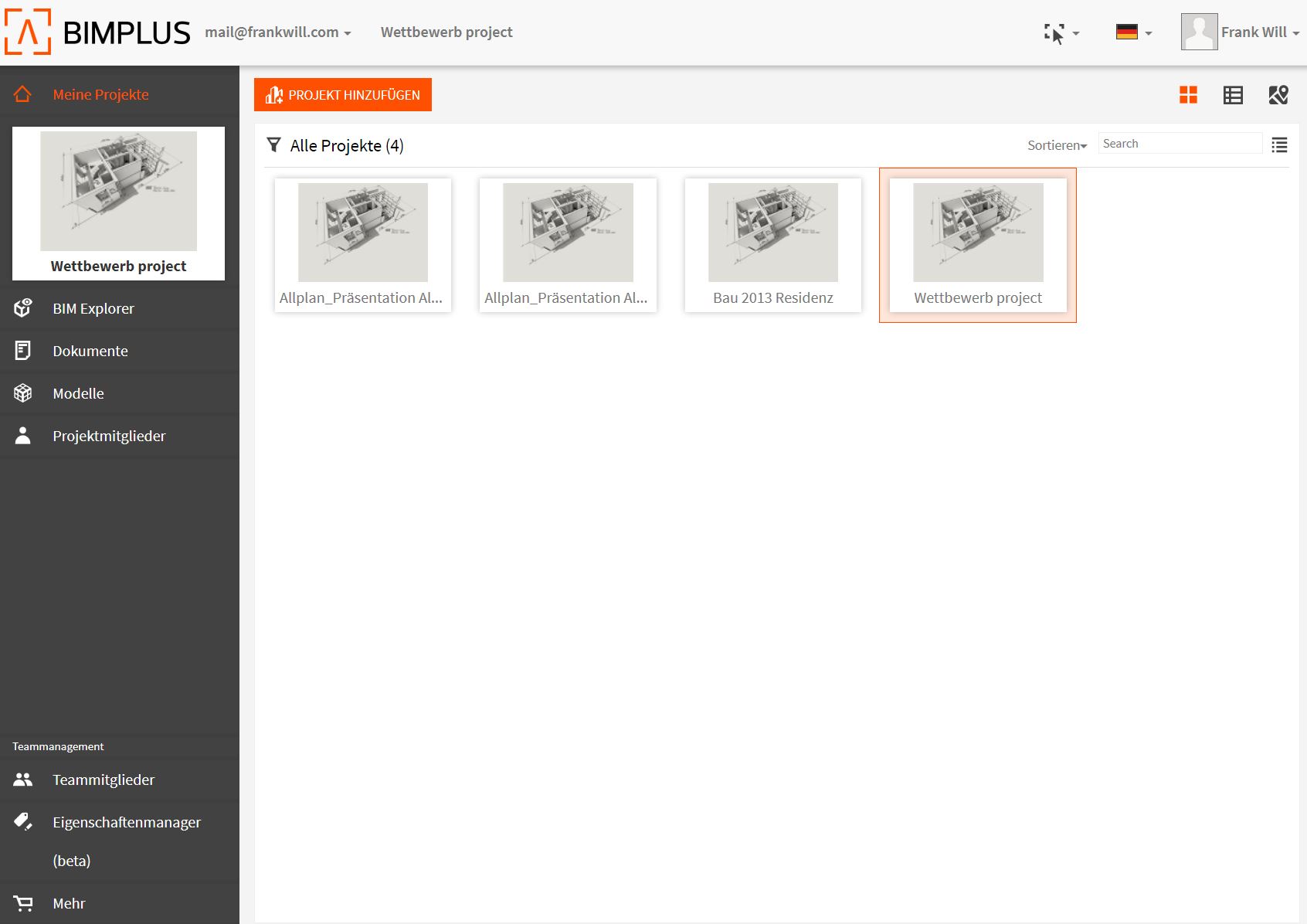This screenshot has height=924, width=1307.
Task: Switch to tile grid view
Action: [1188, 95]
